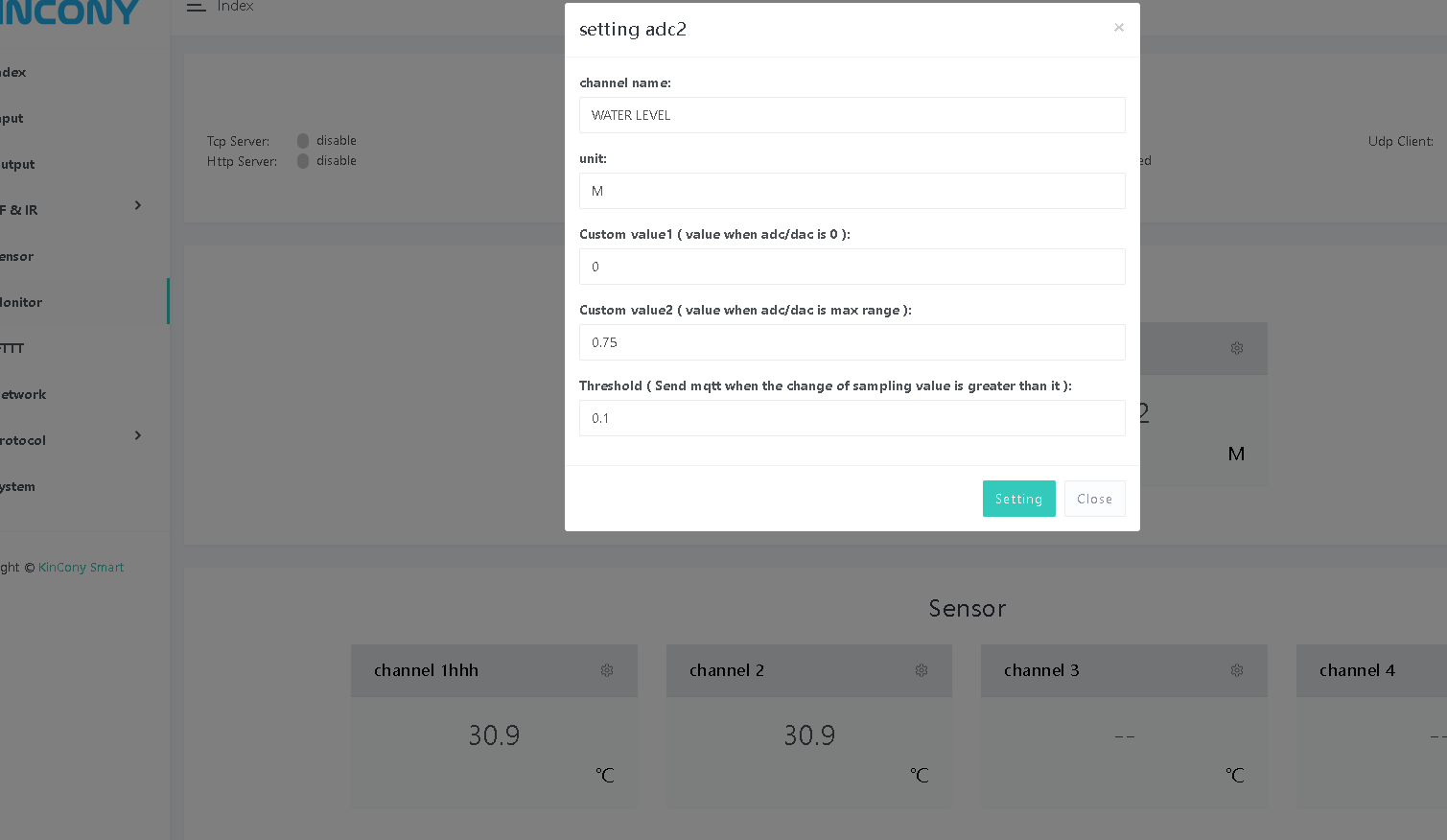
Task: Click the channel name input field
Action: [852, 115]
